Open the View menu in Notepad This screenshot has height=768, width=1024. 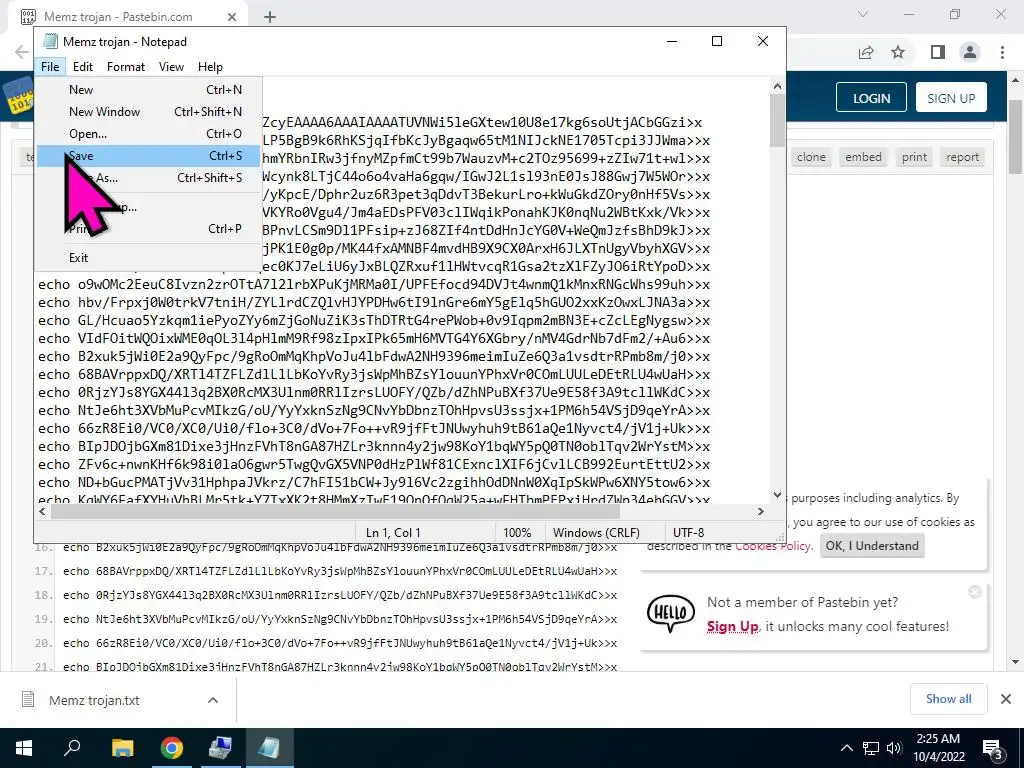171,67
